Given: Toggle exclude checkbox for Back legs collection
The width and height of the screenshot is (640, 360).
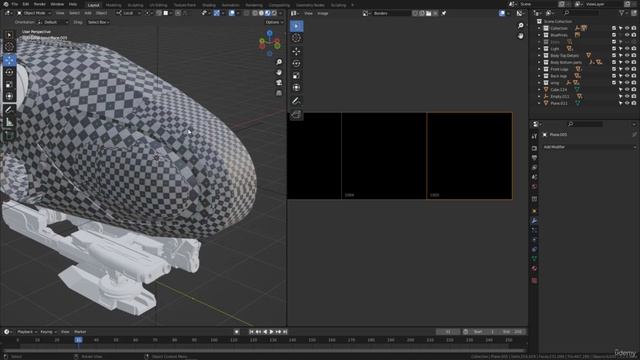Looking at the screenshot, I should [x=614, y=76].
